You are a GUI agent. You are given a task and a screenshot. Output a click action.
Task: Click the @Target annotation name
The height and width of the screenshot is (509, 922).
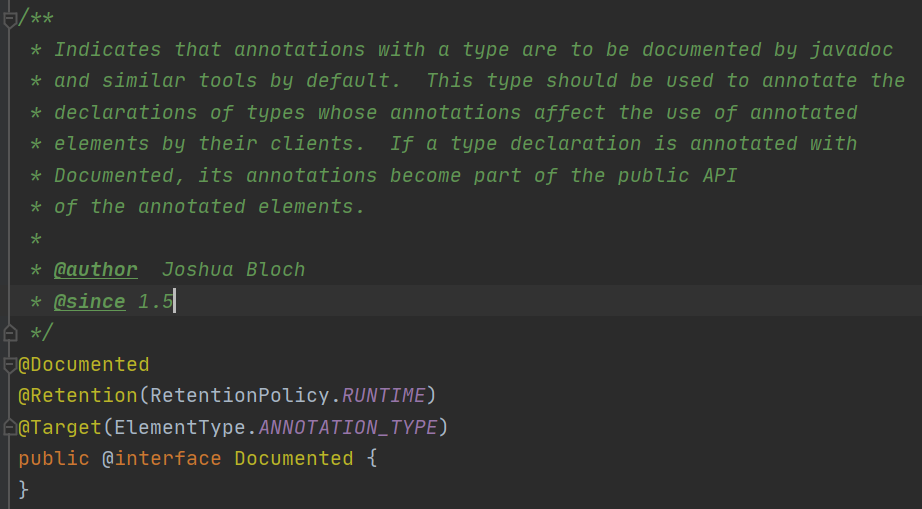(x=60, y=427)
